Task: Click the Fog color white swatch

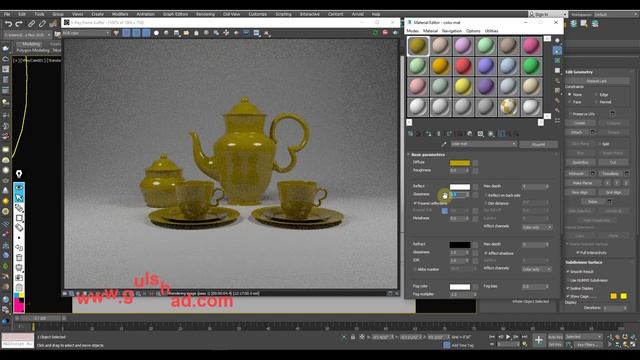Action: click(460, 287)
